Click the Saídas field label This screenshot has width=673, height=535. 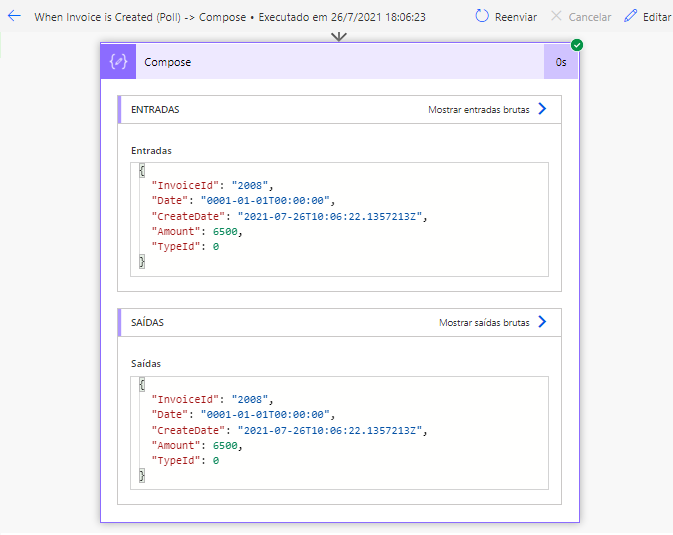[x=146, y=364]
